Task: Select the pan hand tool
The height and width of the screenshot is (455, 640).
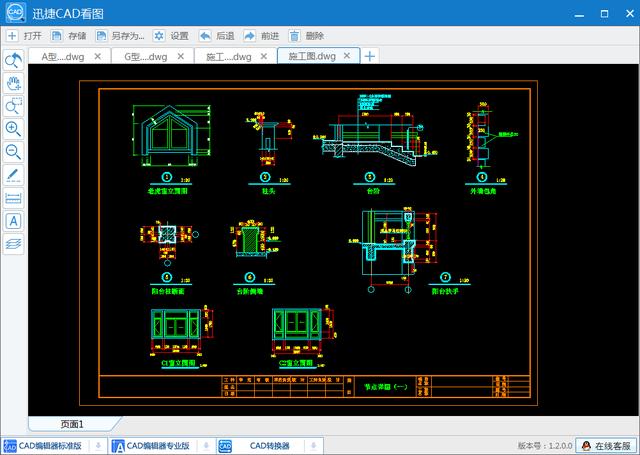Action: [13, 83]
